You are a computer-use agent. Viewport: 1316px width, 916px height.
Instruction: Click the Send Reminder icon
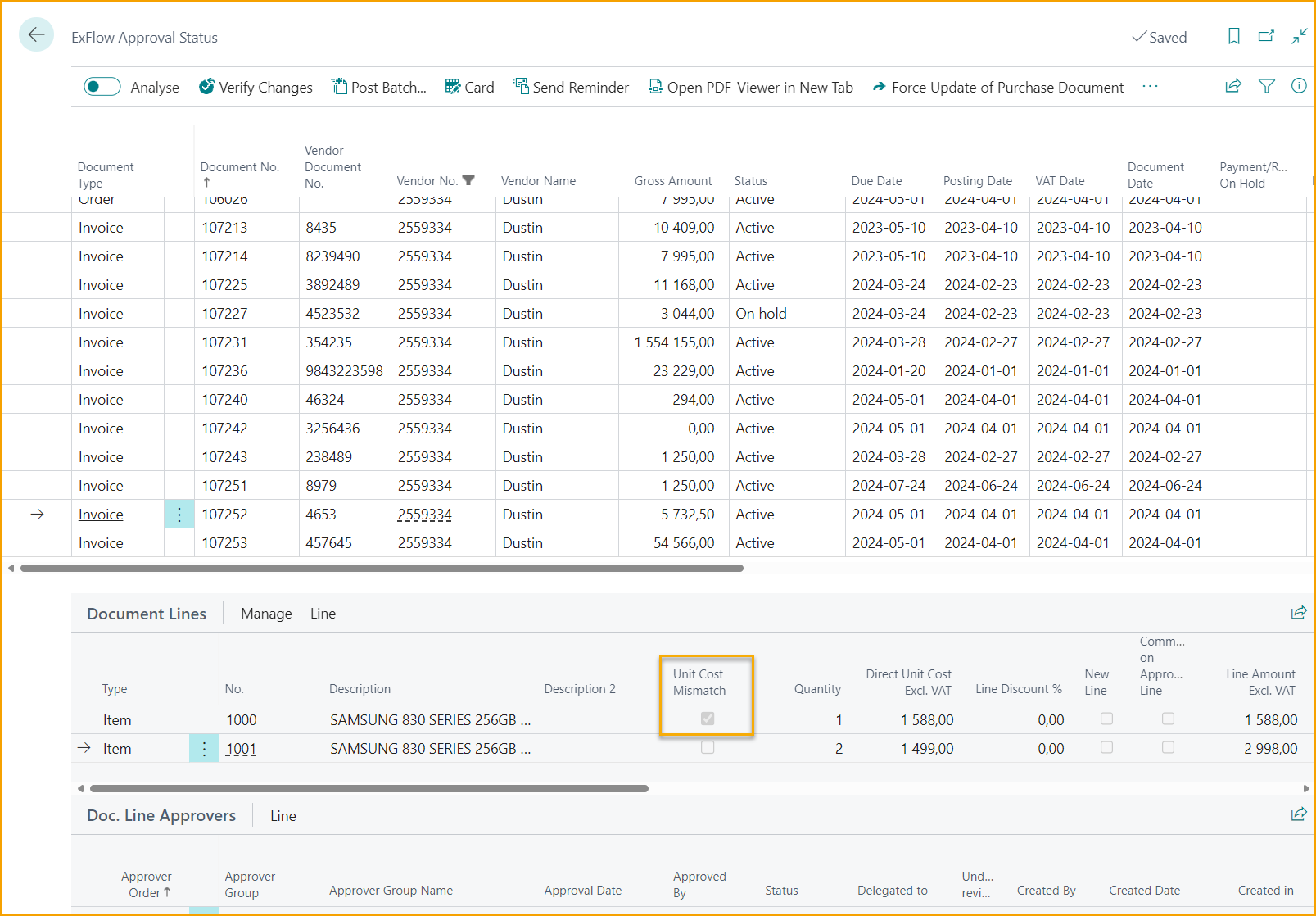pos(520,86)
